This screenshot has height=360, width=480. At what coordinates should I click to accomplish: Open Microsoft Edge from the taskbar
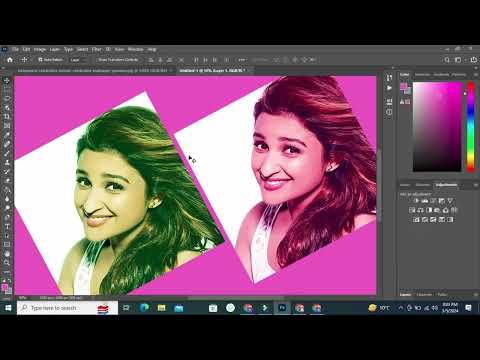144,308
